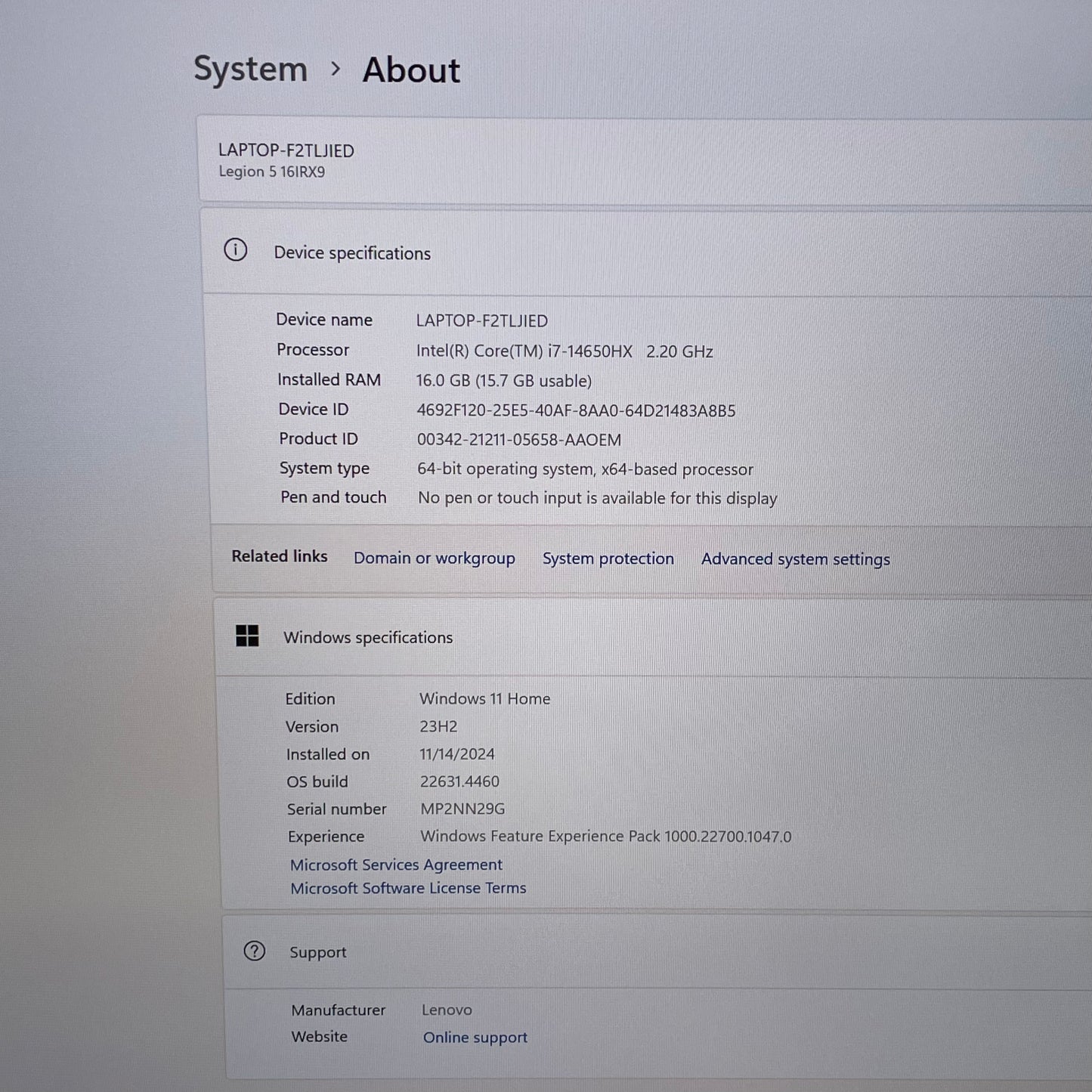Select the Device ID value 4692F120-25E5-40AF-8AA0-64D21483A8B5
Image resolution: width=1092 pixels, height=1092 pixels.
tap(576, 410)
